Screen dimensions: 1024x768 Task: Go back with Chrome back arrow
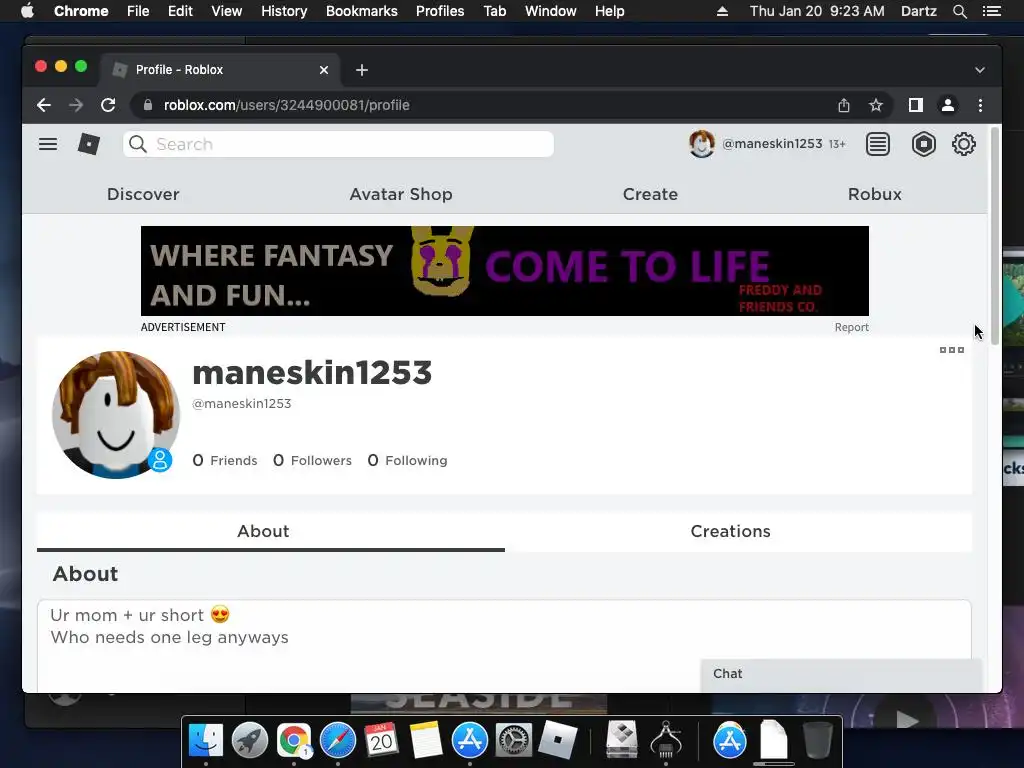(44, 105)
